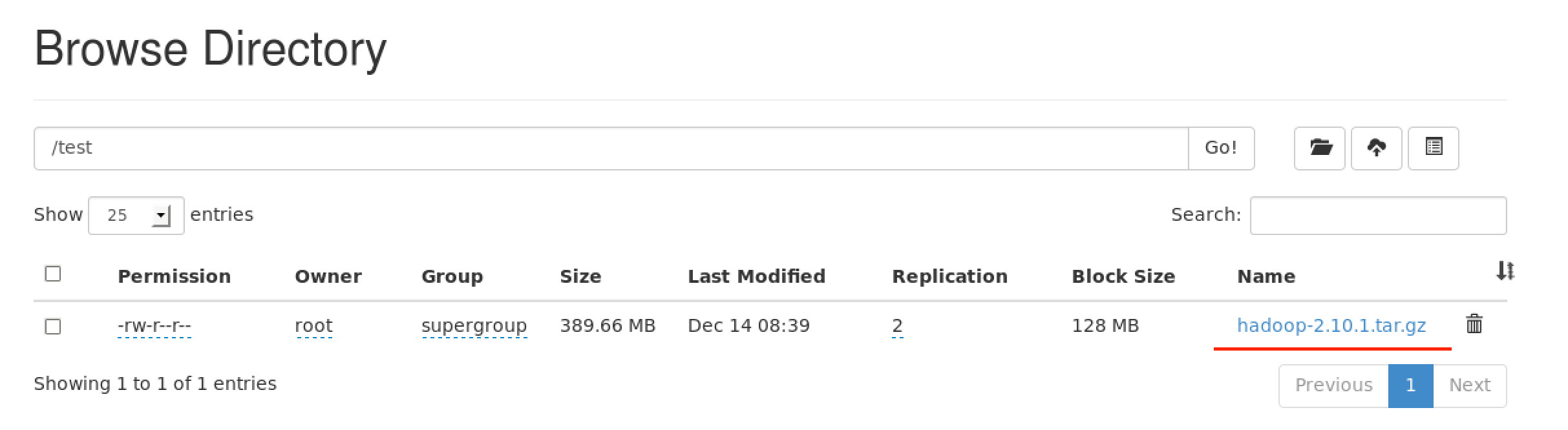Click the Previous page button
The width and height of the screenshot is (1568, 430).
[1333, 385]
